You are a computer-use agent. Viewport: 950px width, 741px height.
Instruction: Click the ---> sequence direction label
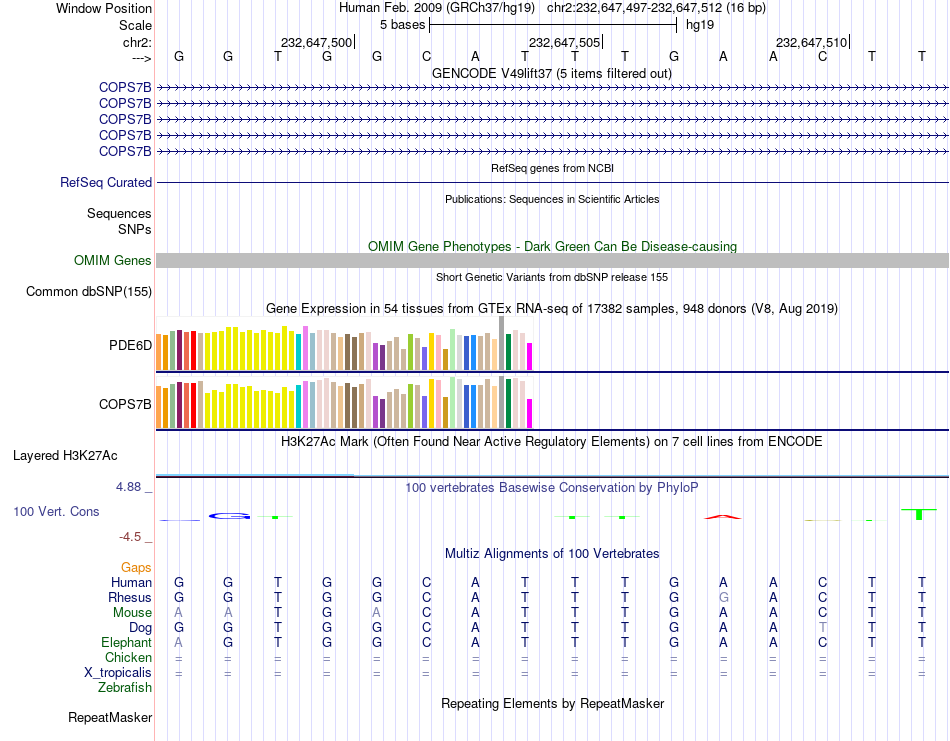point(142,58)
